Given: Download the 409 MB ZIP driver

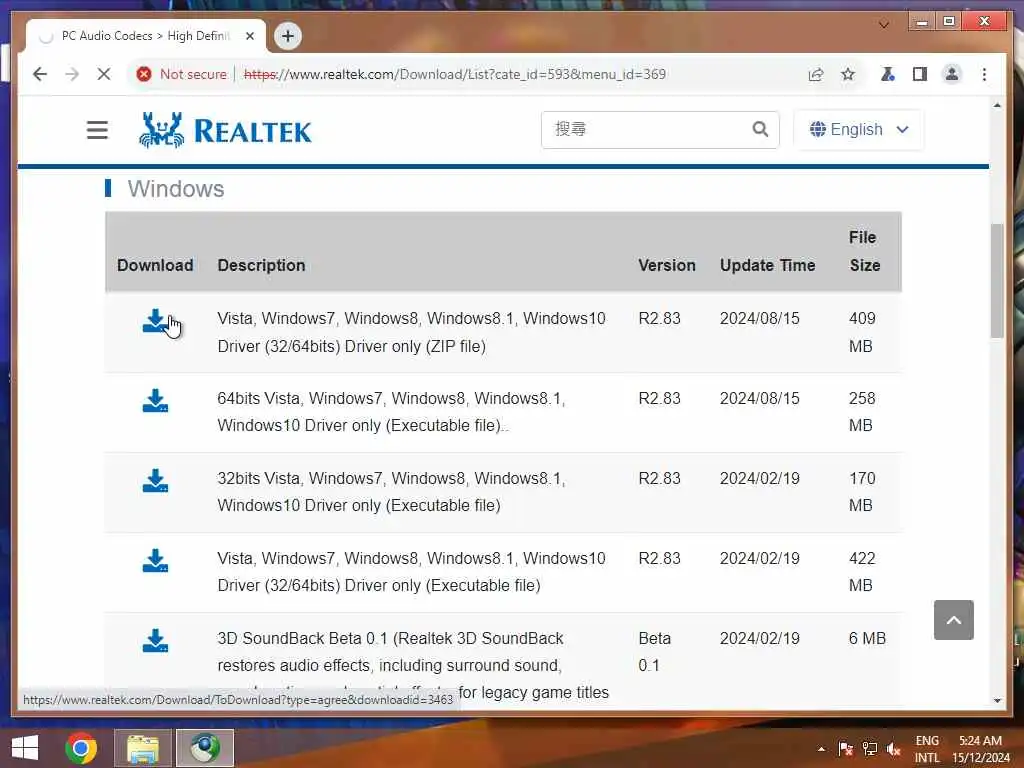Looking at the screenshot, I should pyautogui.click(x=155, y=321).
